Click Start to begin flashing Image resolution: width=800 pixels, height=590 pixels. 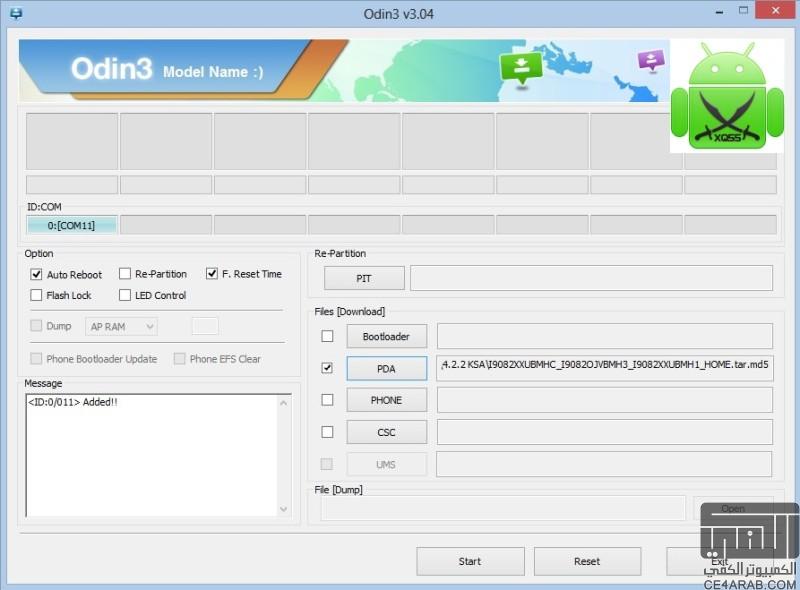coord(470,561)
